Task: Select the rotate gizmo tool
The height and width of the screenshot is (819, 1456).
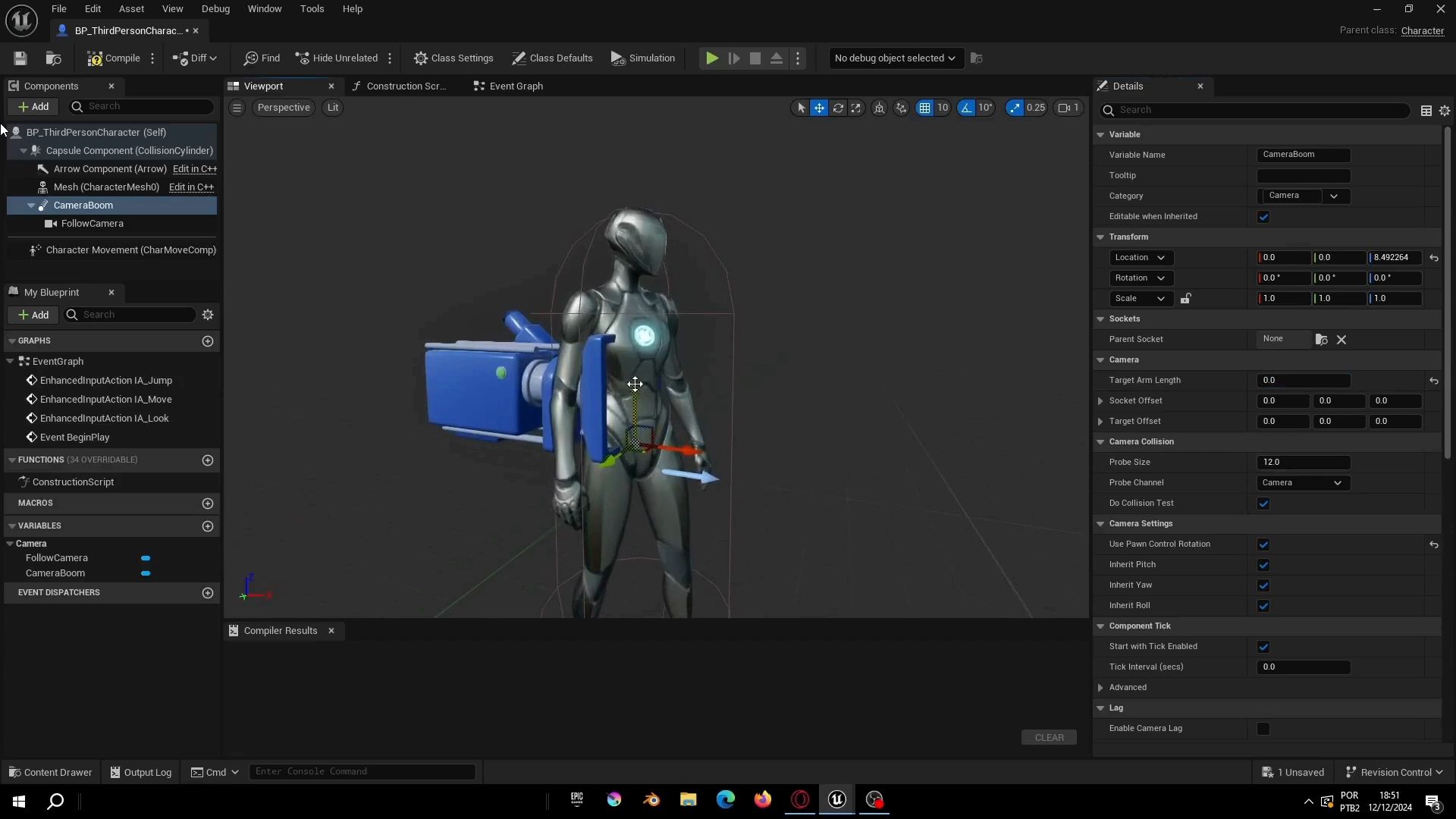Action: [x=838, y=108]
